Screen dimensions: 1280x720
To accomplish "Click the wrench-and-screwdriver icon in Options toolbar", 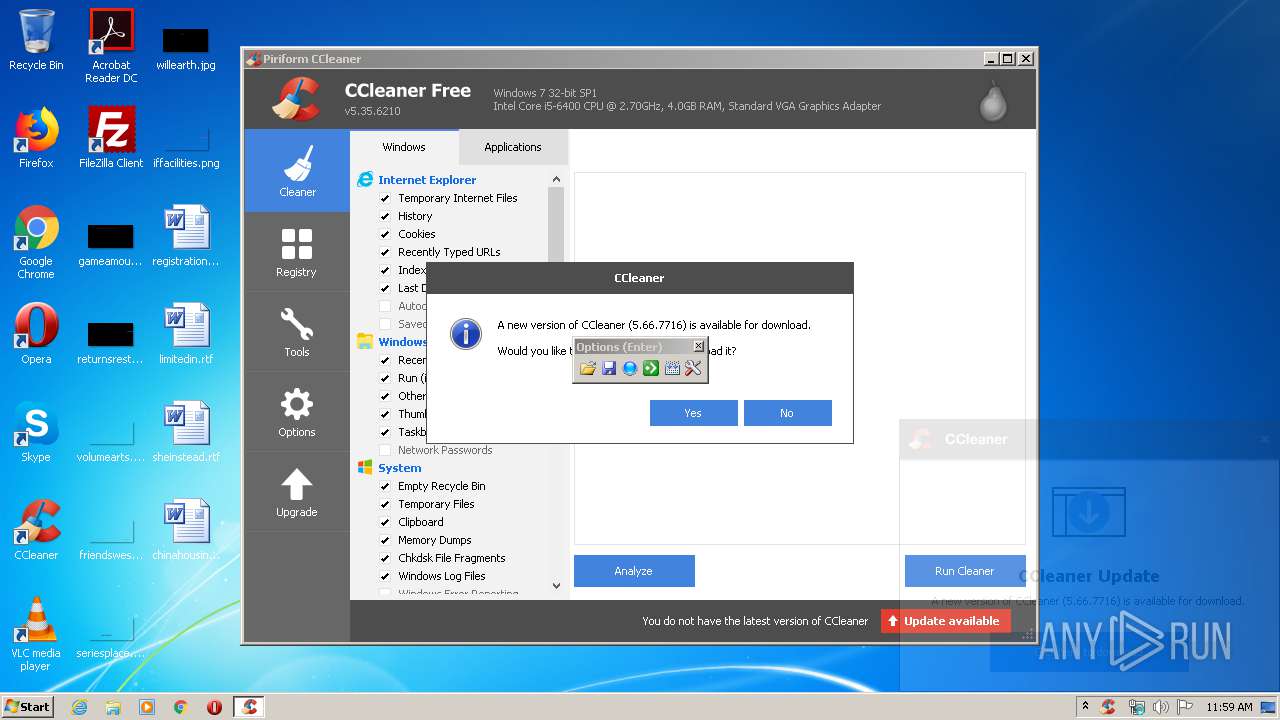I will click(693, 369).
